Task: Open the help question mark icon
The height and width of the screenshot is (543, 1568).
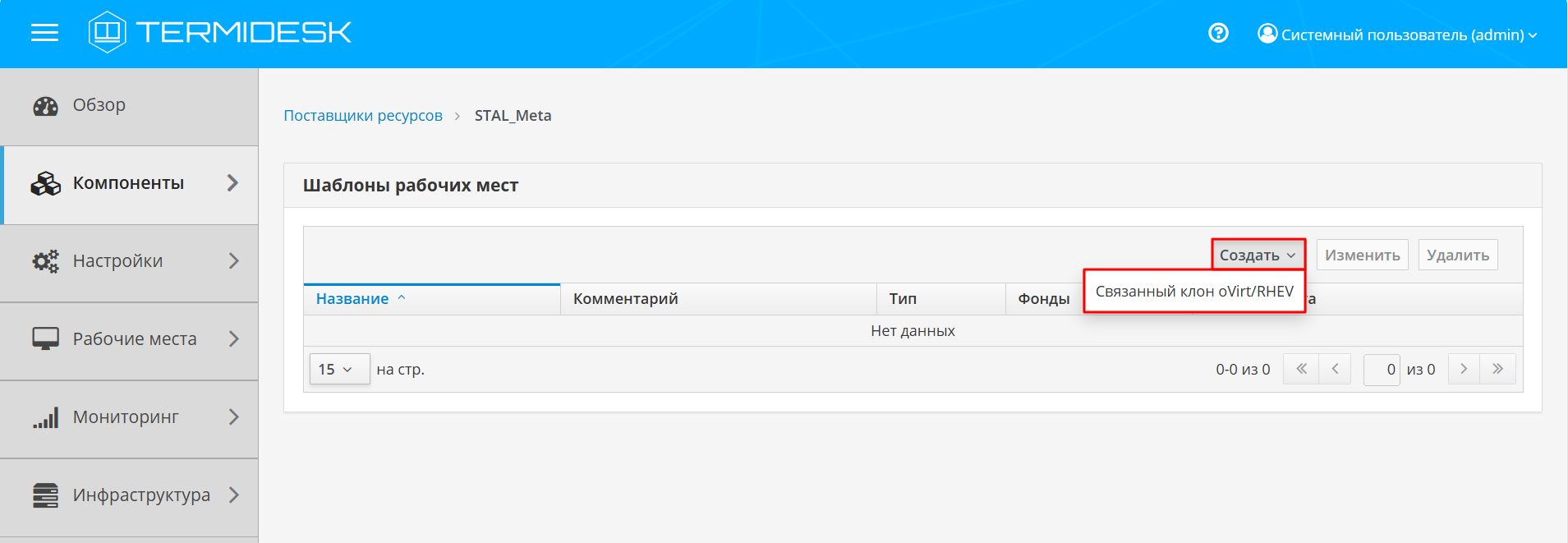Action: 1218,33
